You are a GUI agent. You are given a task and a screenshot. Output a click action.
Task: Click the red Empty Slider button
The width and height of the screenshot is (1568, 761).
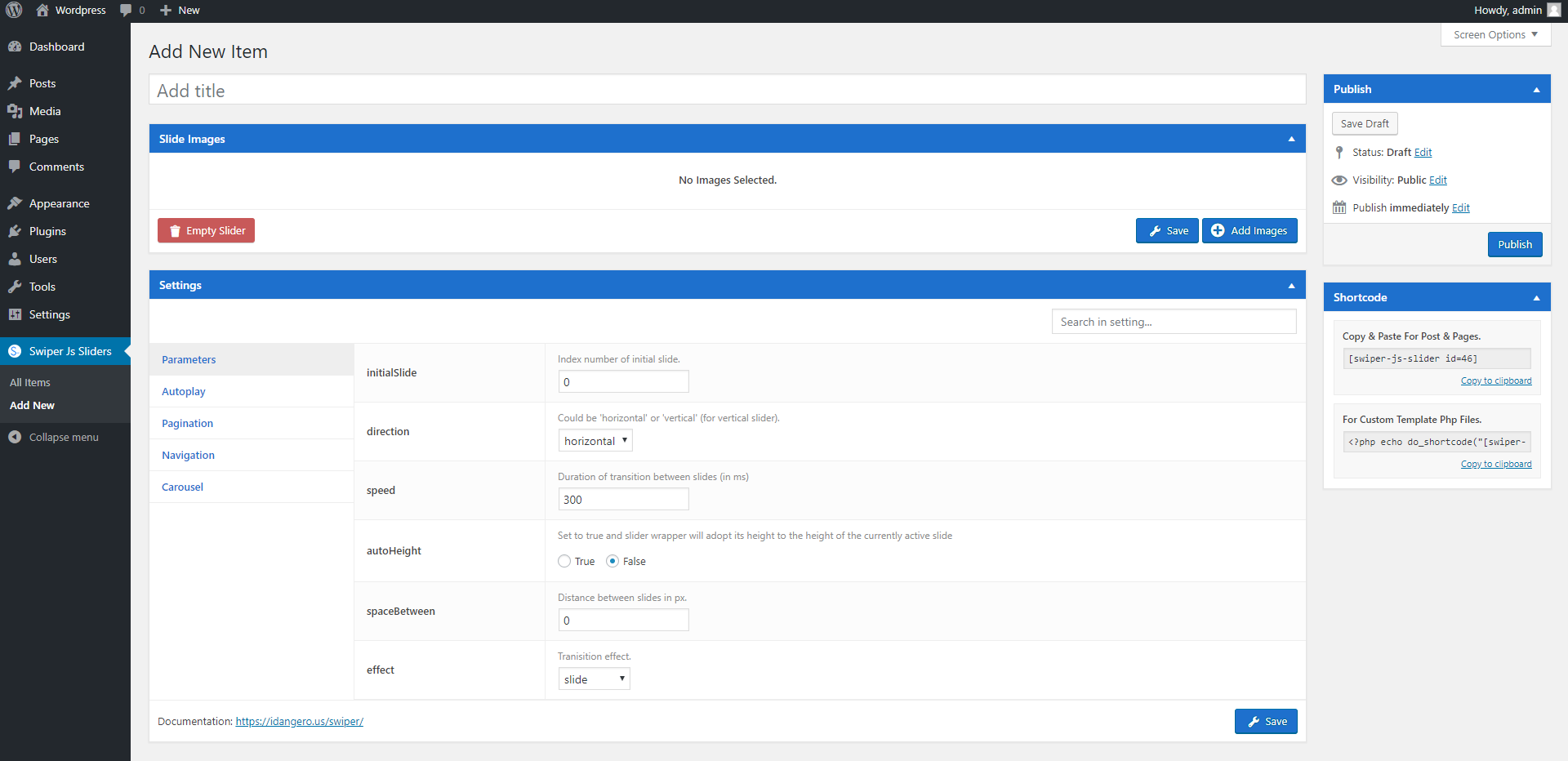[x=206, y=231]
